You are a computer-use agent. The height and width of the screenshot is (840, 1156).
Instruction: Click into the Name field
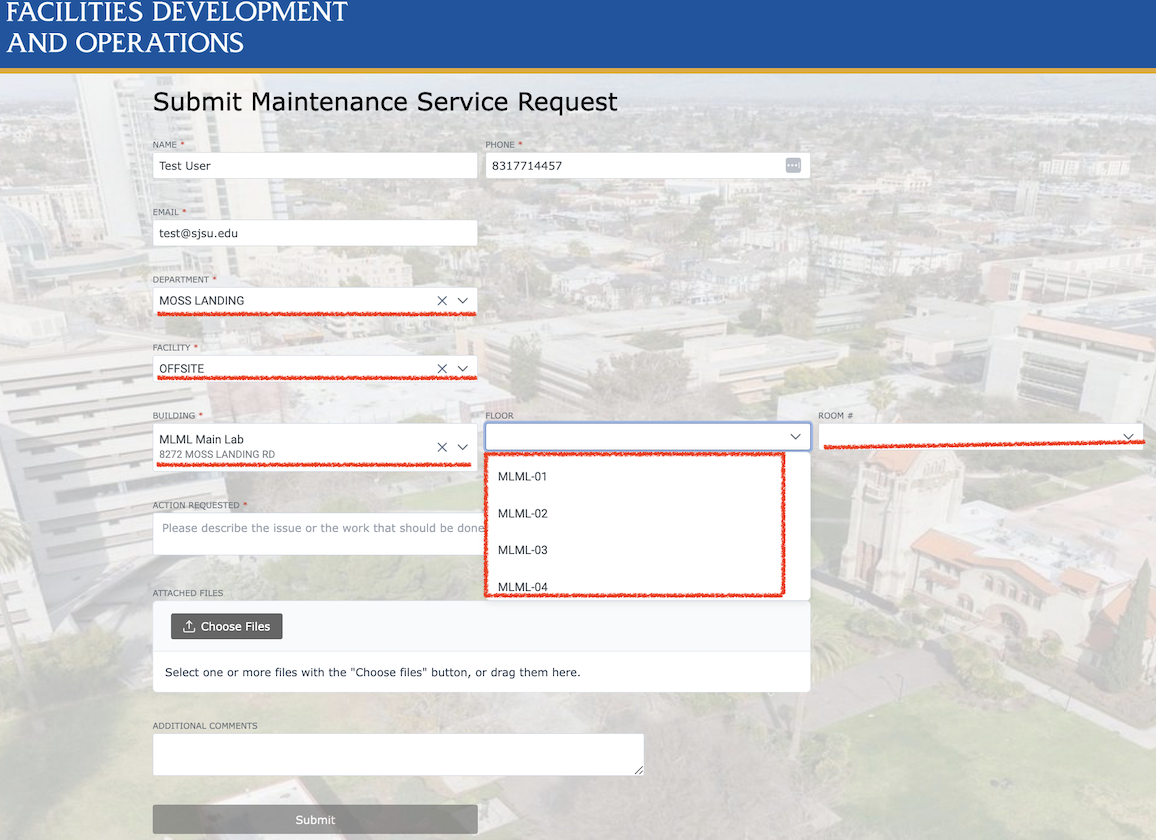(315, 166)
